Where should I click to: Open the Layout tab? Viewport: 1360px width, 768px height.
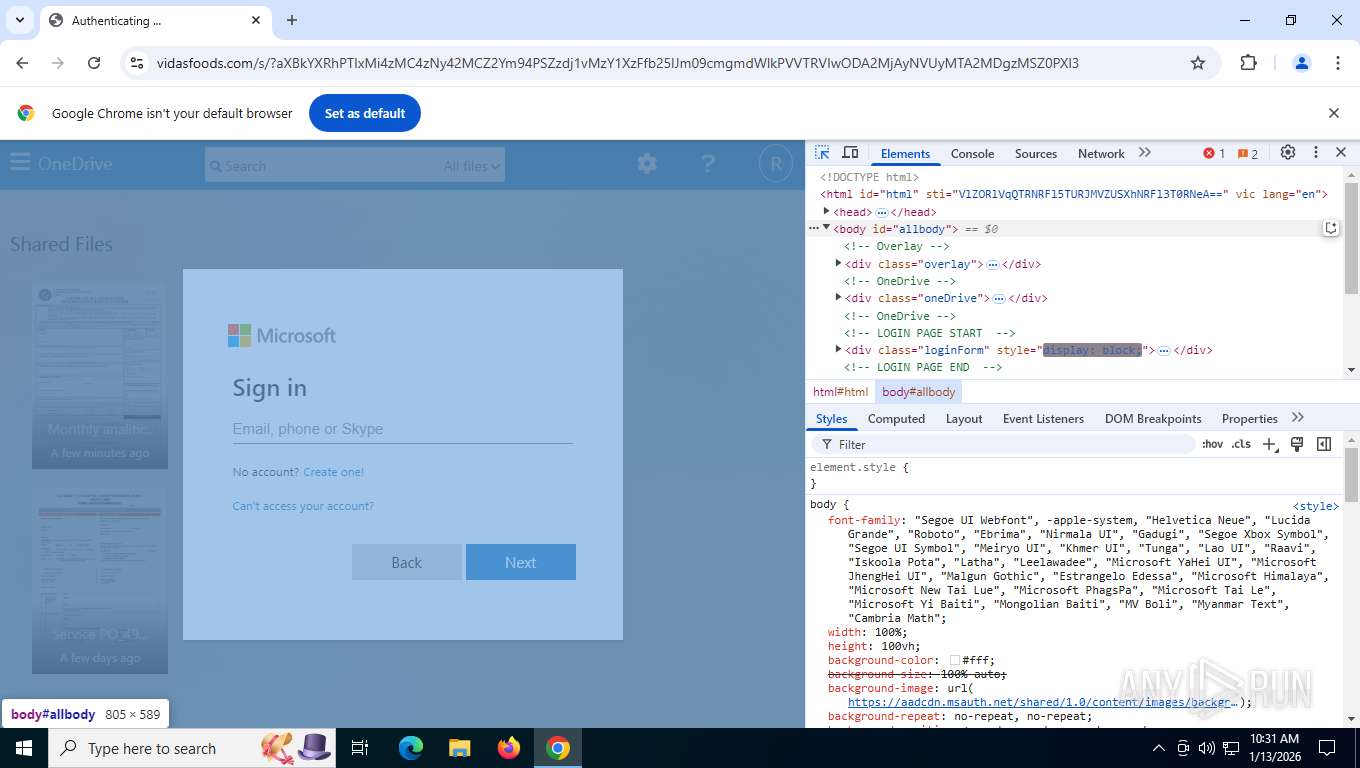[x=964, y=419]
